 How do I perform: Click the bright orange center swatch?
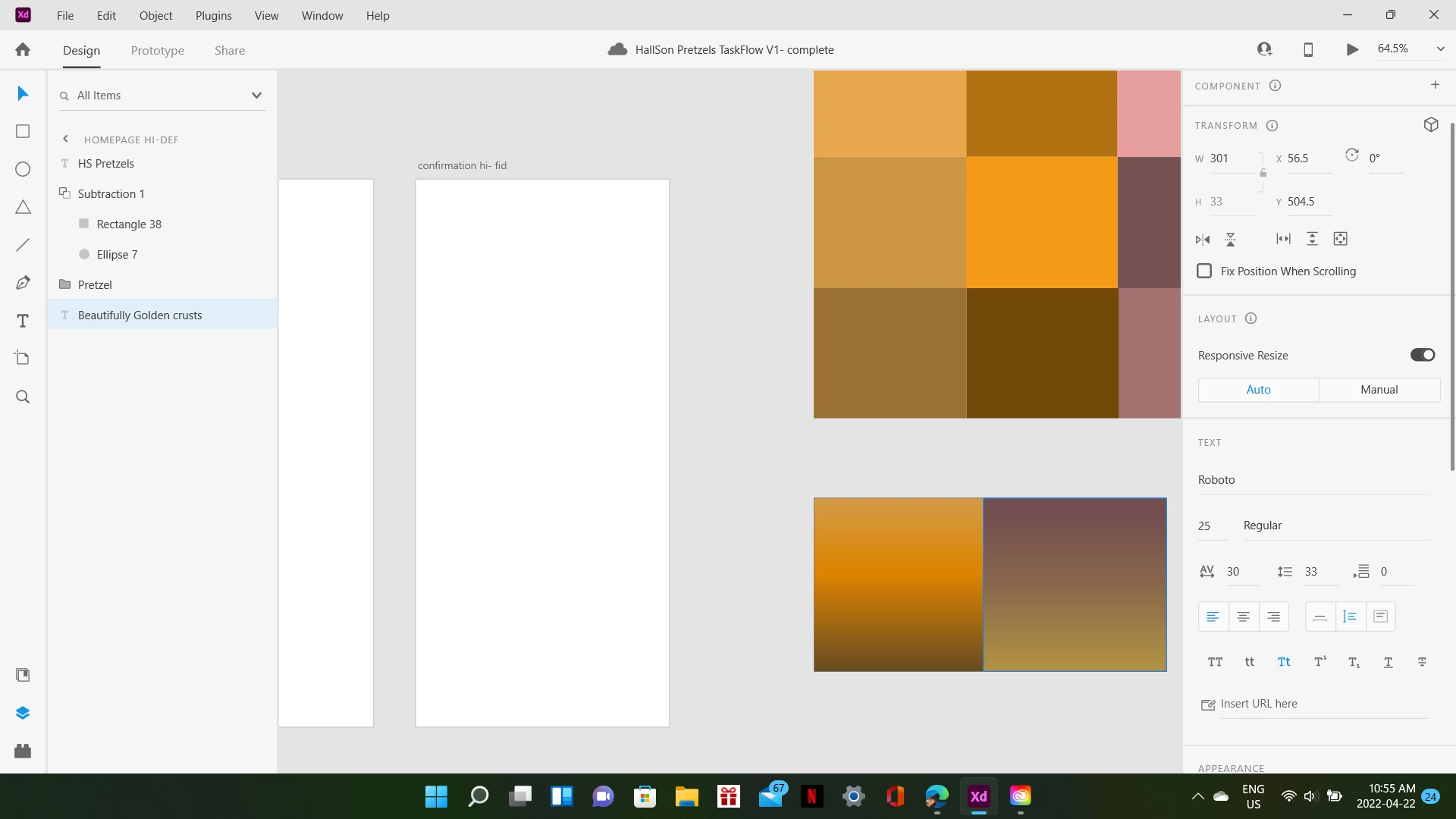(1041, 222)
